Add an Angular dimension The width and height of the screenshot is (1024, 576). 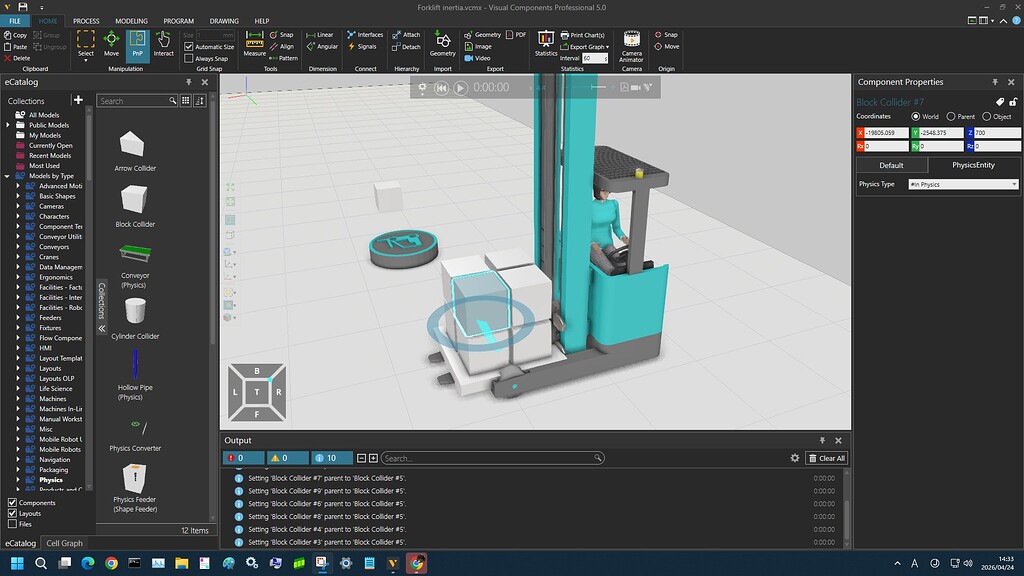click(322, 46)
